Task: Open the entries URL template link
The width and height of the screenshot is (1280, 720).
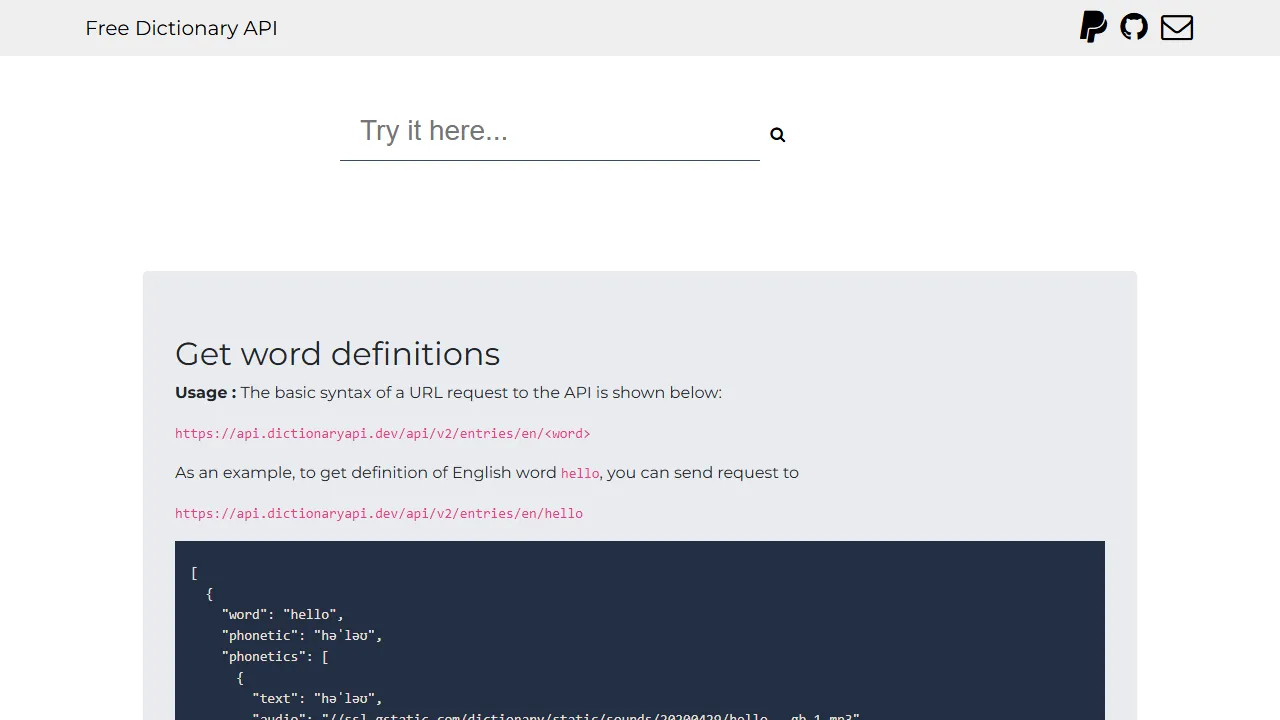Action: click(x=382, y=433)
